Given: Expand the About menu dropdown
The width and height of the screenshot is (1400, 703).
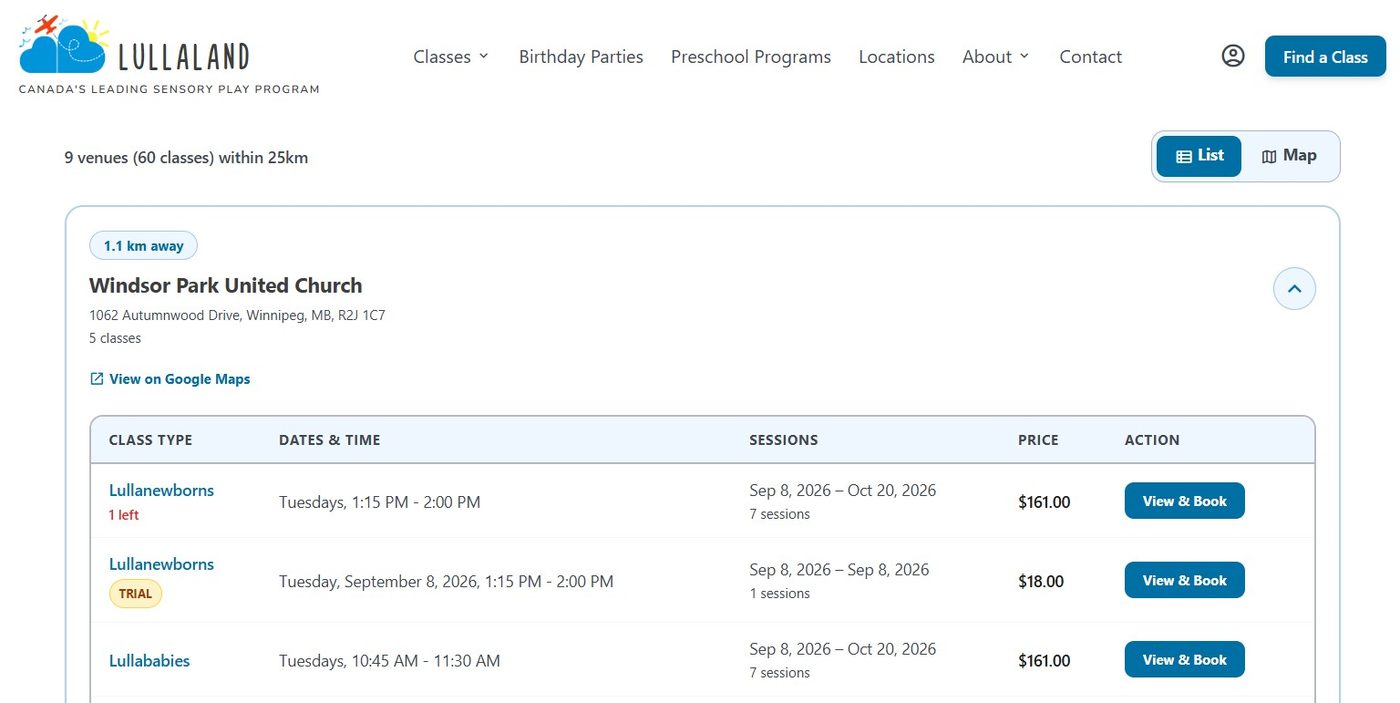Looking at the screenshot, I should [996, 57].
